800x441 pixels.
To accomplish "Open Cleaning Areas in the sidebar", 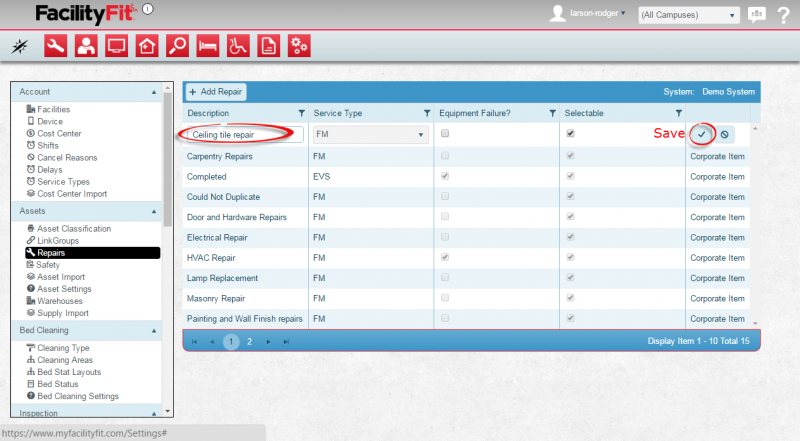I will pyautogui.click(x=66, y=359).
